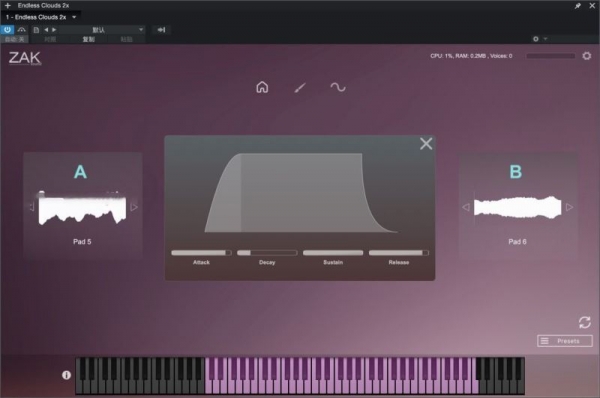Close the envelope panel with X
Viewport: 600px width, 398px height.
[x=426, y=144]
